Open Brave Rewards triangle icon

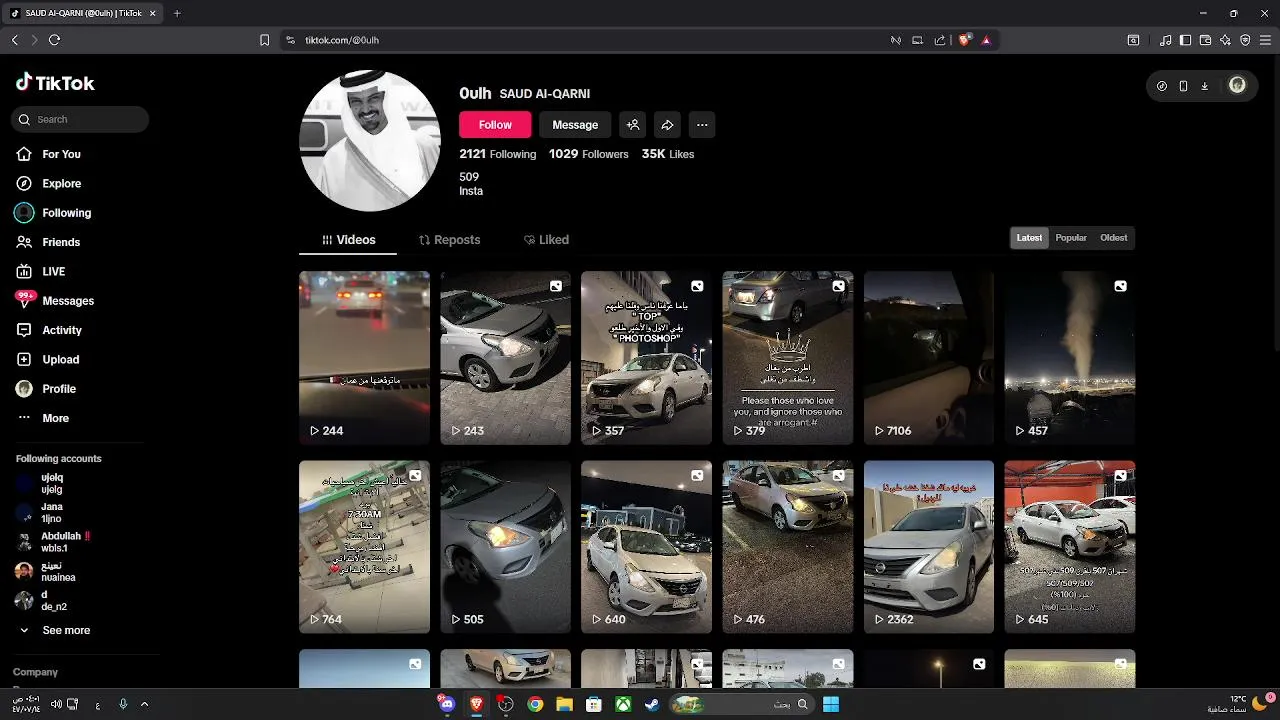[x=986, y=40]
